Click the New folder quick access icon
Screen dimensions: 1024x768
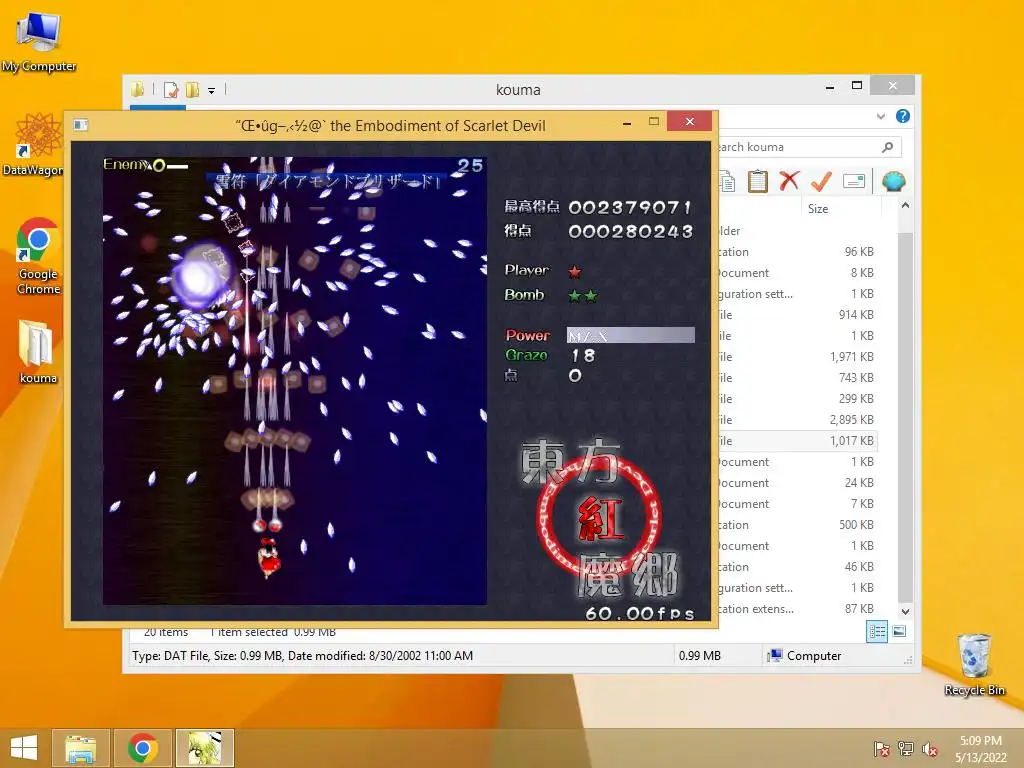tap(193, 89)
